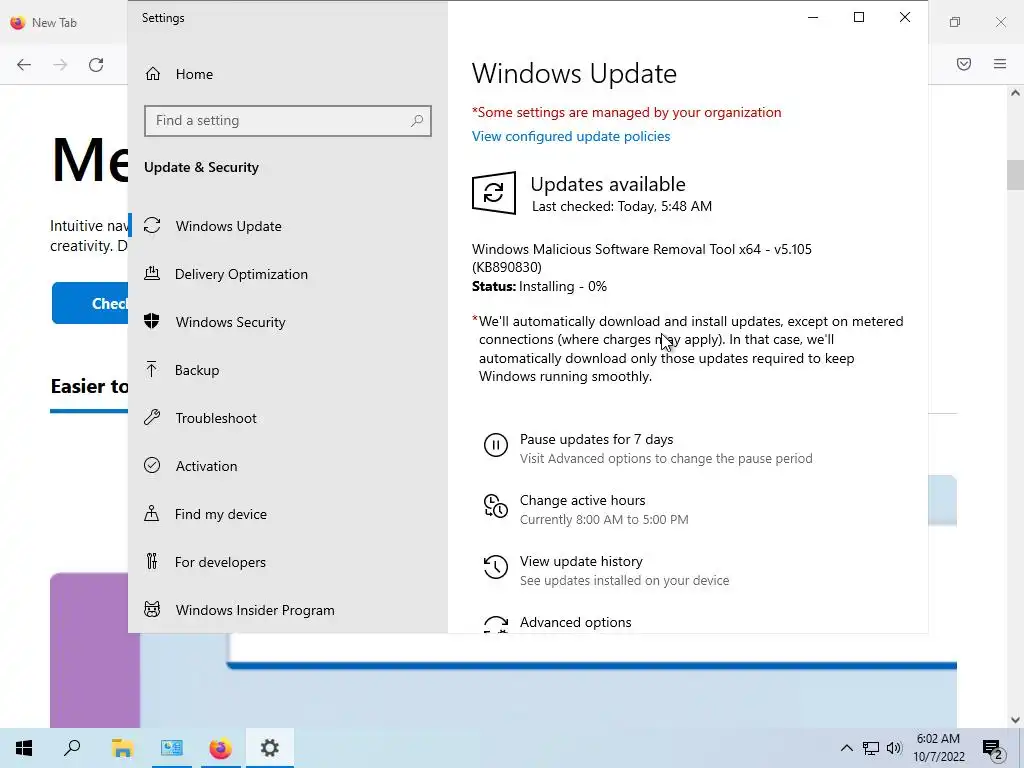Click the Find my device icon

click(152, 513)
